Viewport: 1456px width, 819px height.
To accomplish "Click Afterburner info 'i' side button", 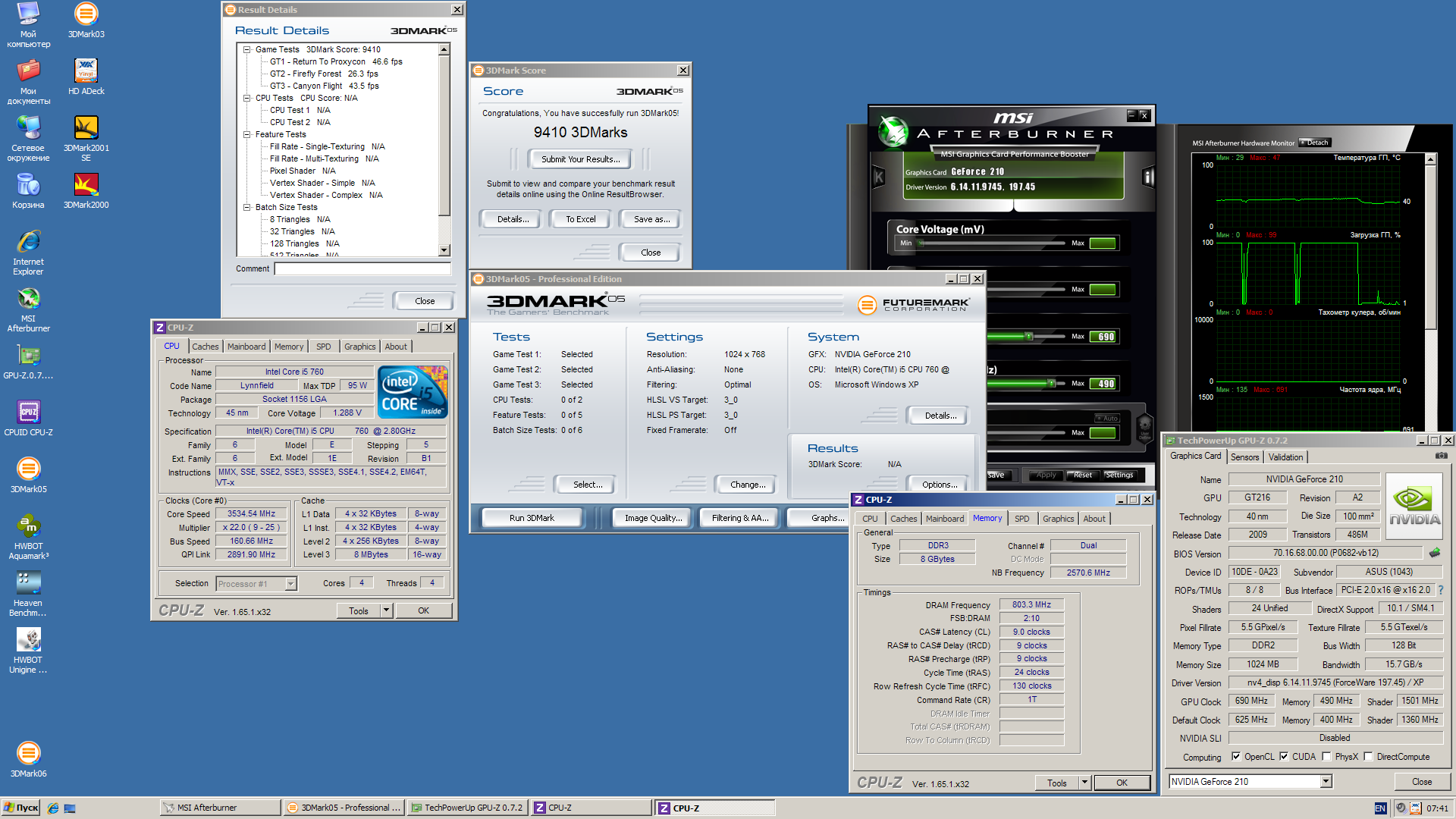I will [1148, 177].
